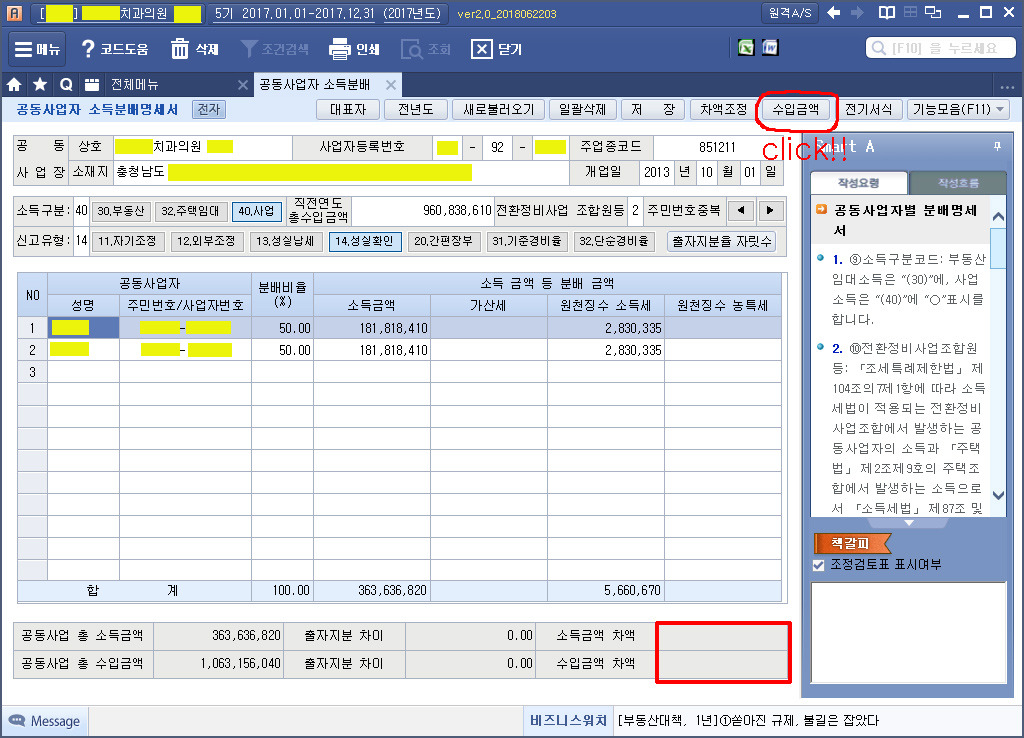Select income type 40.사업

point(257,211)
